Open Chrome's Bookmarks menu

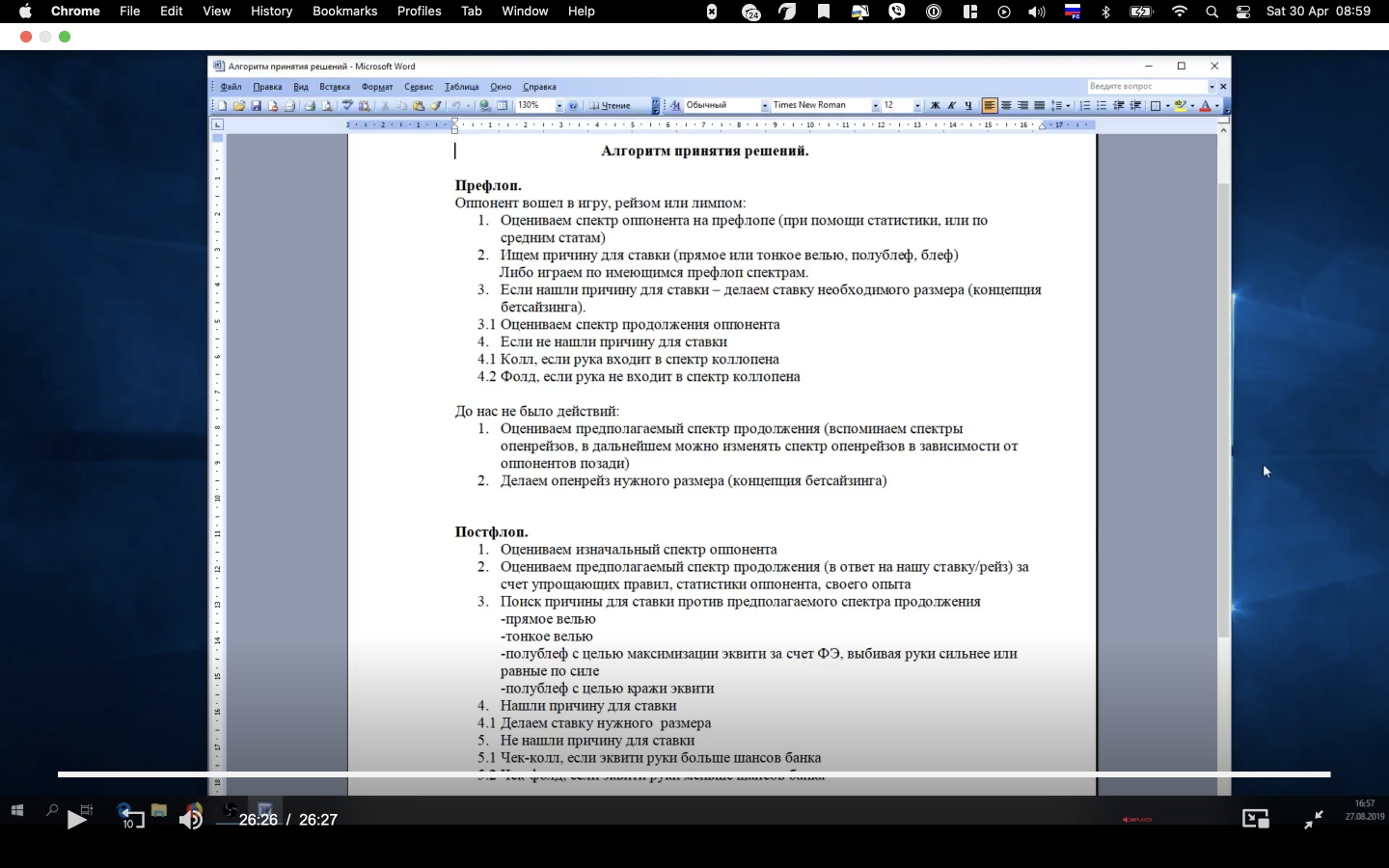click(x=344, y=12)
